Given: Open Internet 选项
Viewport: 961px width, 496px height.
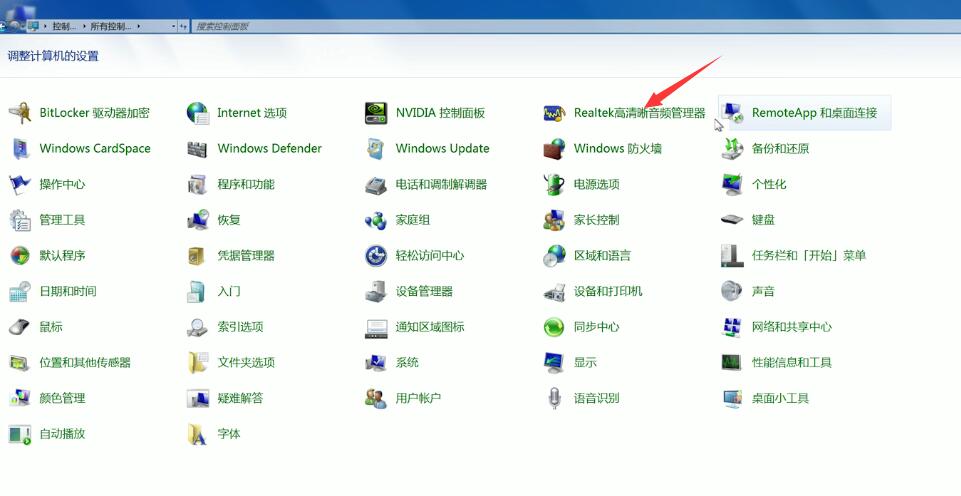Looking at the screenshot, I should [237, 113].
